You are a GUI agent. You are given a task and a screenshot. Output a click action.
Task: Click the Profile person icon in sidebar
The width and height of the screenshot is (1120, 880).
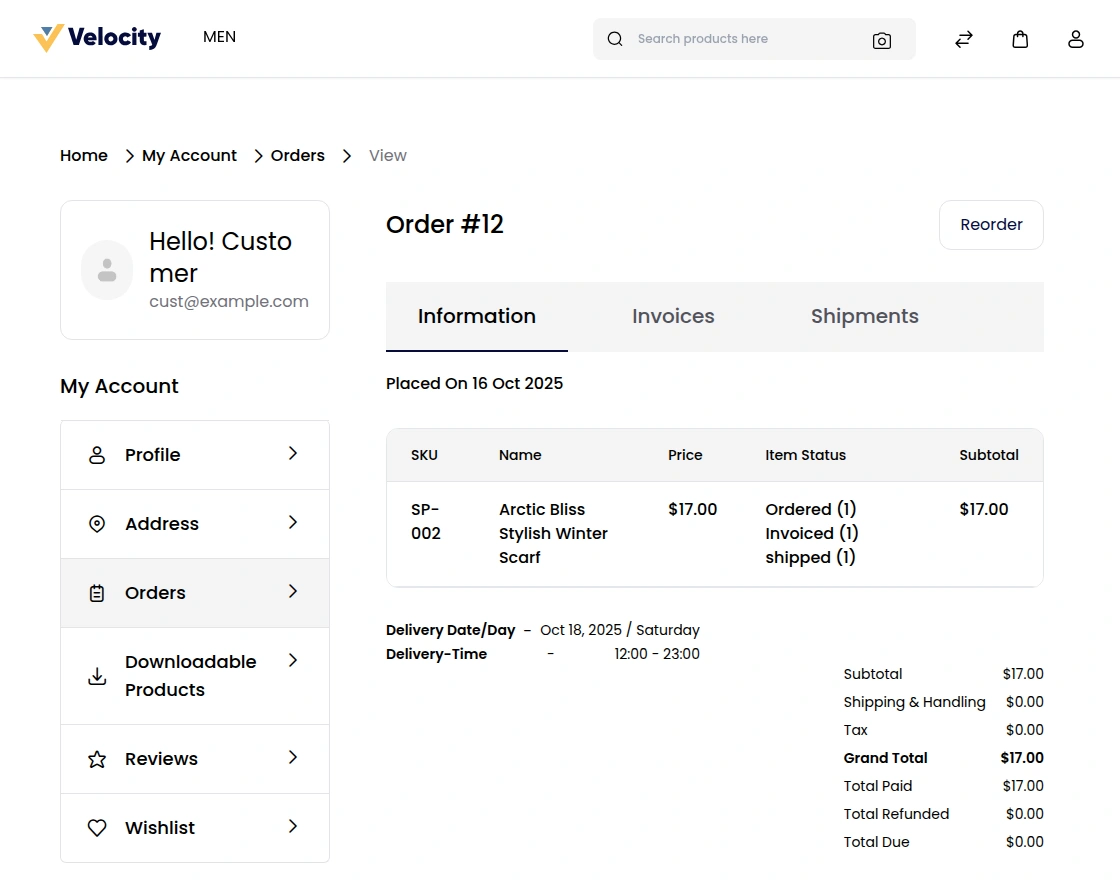(x=97, y=454)
